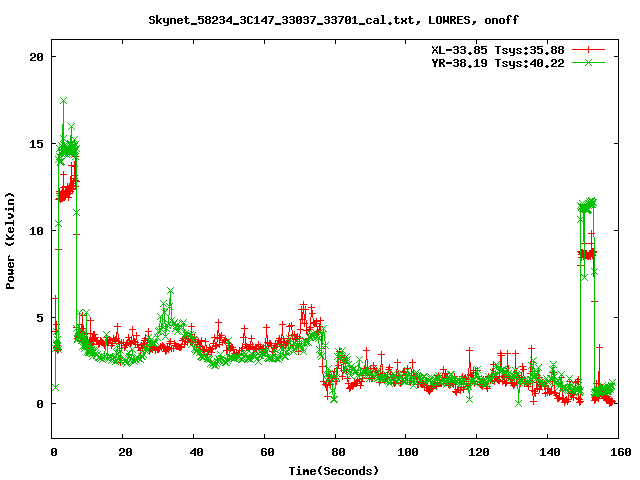Click the green line sample in legend
Screen dimensions: 640x480
pyautogui.click(x=590, y=62)
